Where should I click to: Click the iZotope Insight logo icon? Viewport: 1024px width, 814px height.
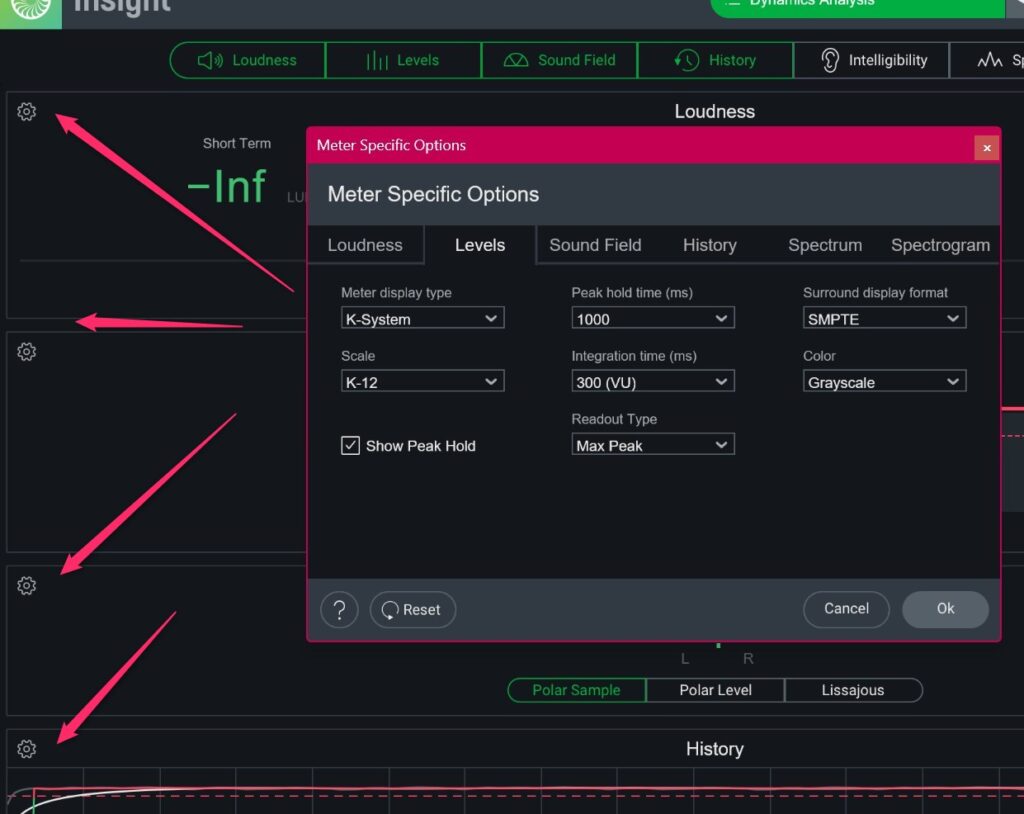coord(30,8)
